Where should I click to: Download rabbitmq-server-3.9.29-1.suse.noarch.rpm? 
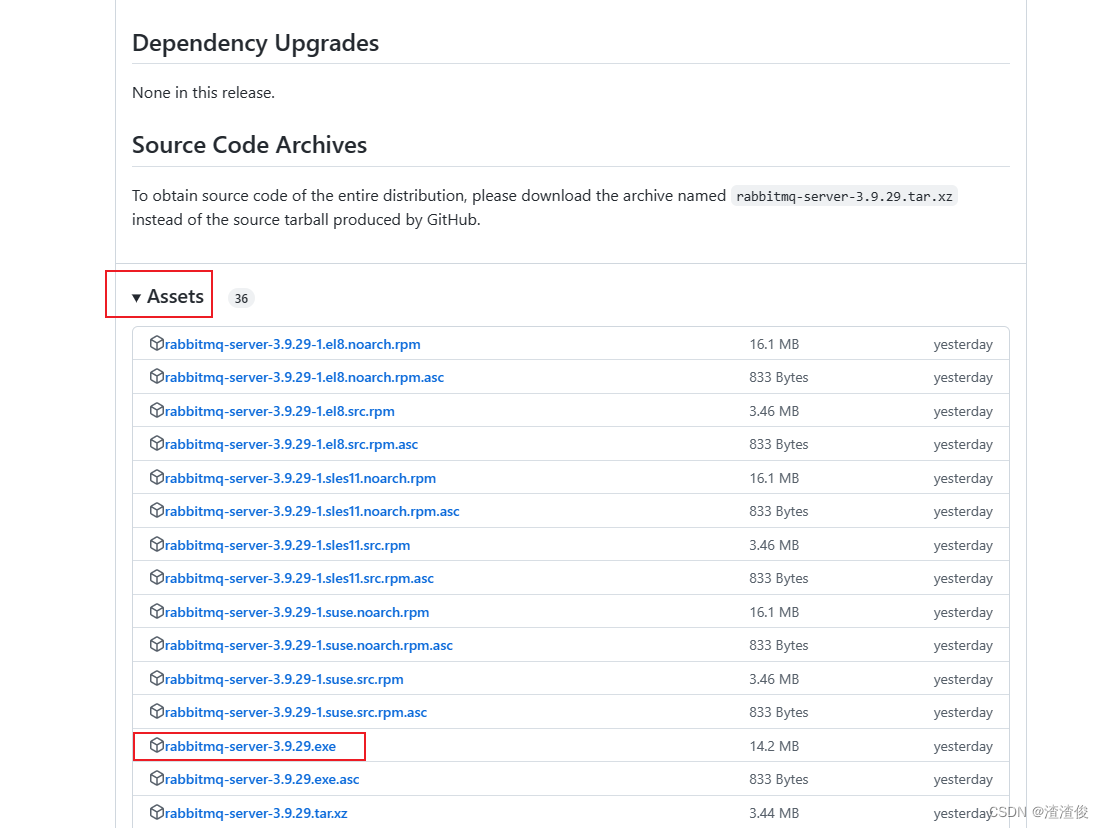pyautogui.click(x=297, y=612)
